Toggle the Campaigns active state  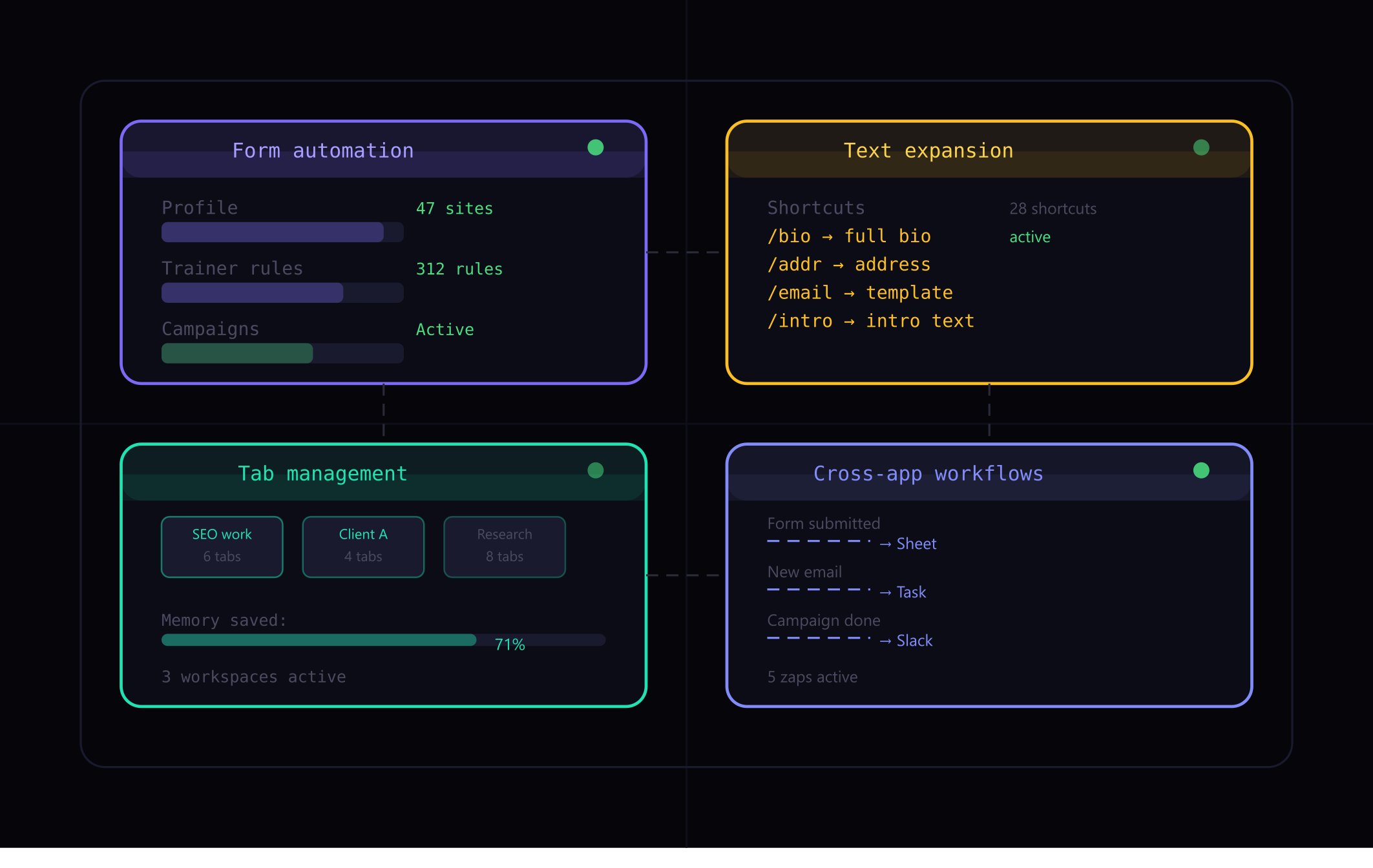445,329
